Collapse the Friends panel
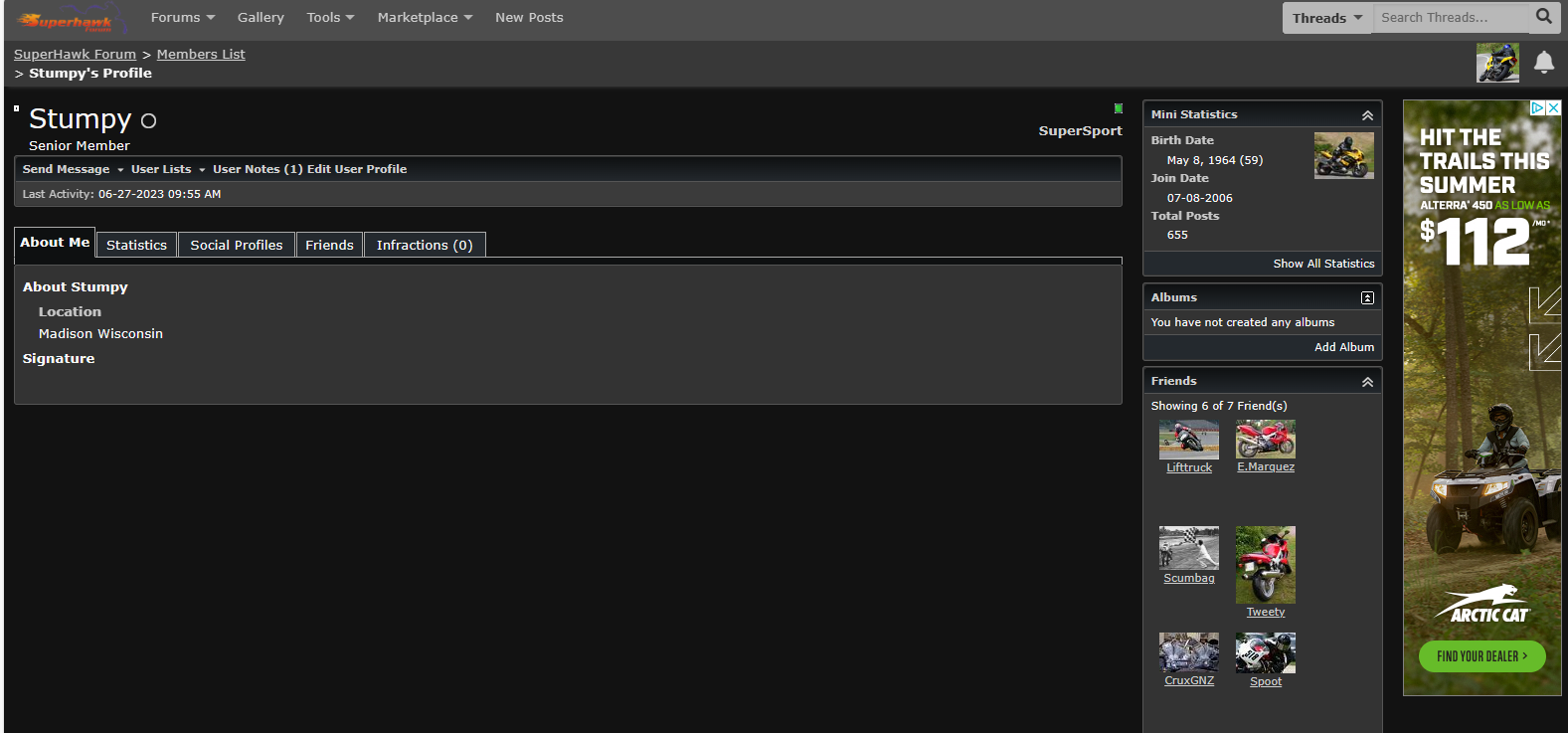The image size is (1568, 733). pyautogui.click(x=1367, y=382)
